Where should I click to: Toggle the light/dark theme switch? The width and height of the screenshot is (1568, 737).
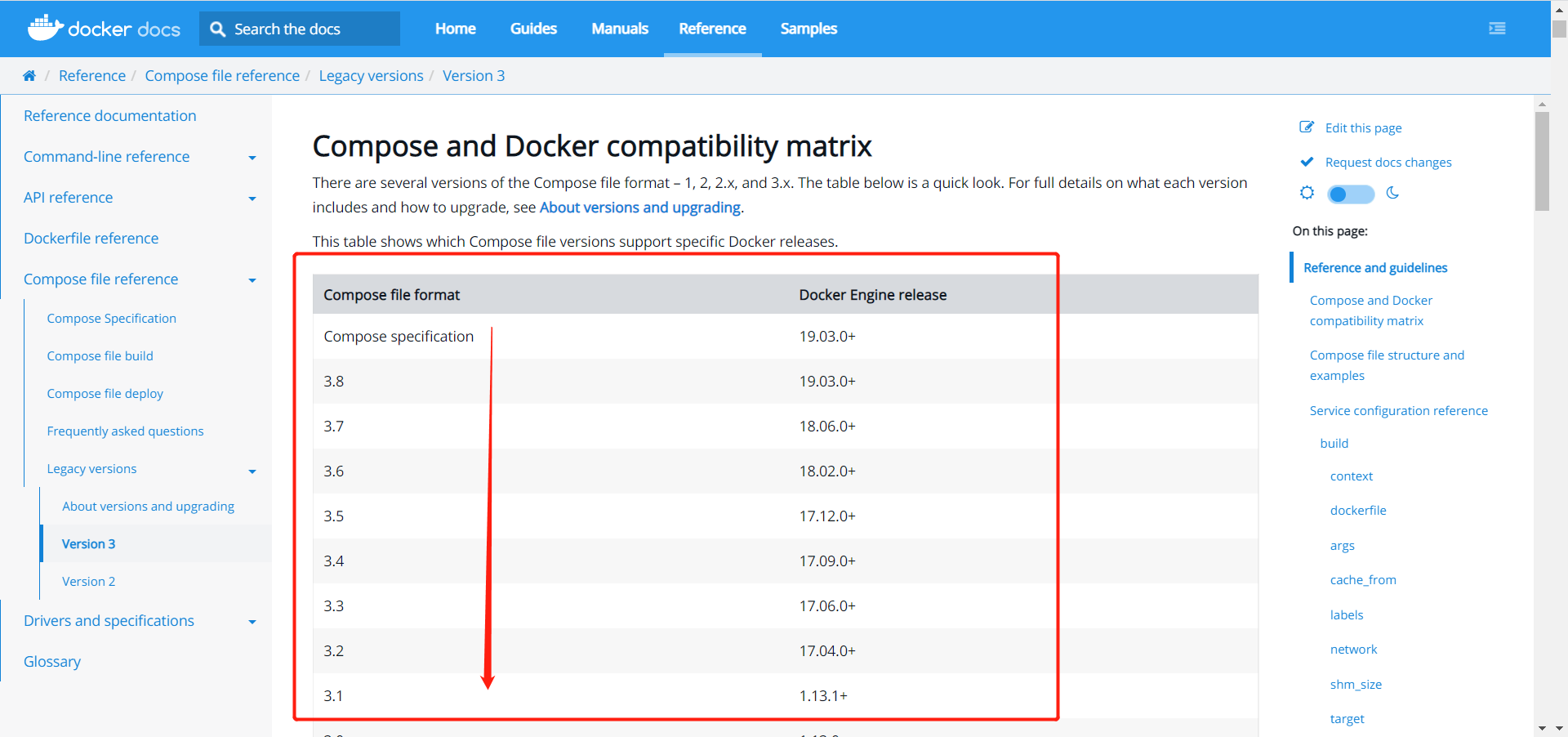(1351, 194)
